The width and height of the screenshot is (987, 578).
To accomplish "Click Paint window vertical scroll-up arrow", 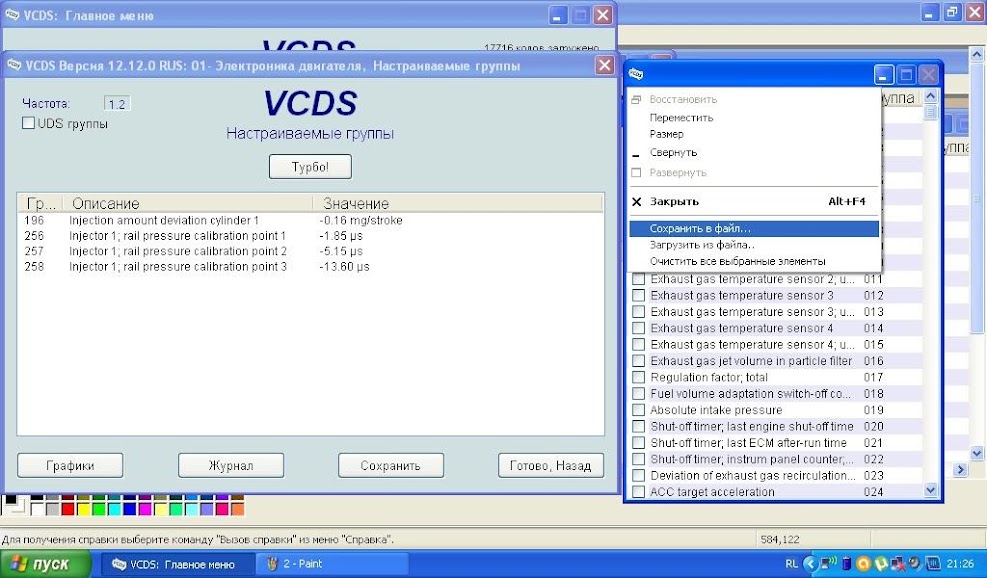I will pyautogui.click(x=977, y=55).
